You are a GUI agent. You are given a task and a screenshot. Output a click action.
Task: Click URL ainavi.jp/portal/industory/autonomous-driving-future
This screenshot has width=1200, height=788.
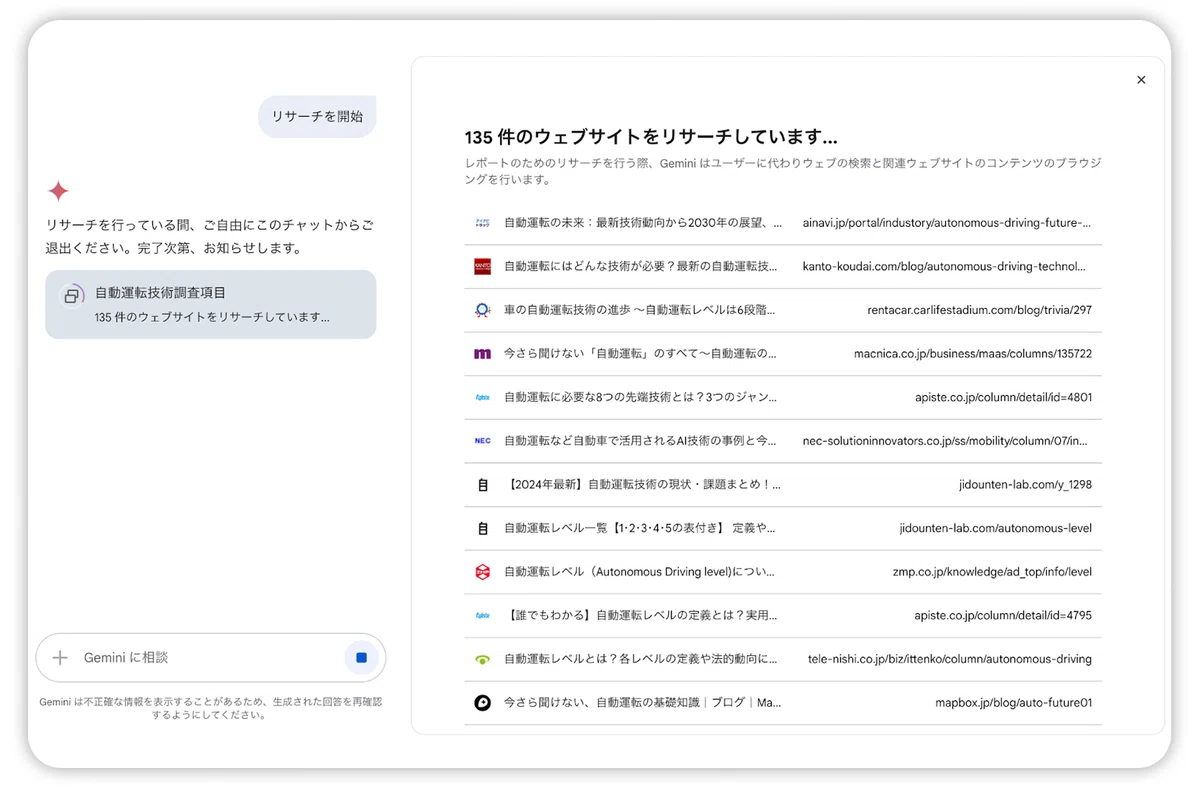click(947, 223)
